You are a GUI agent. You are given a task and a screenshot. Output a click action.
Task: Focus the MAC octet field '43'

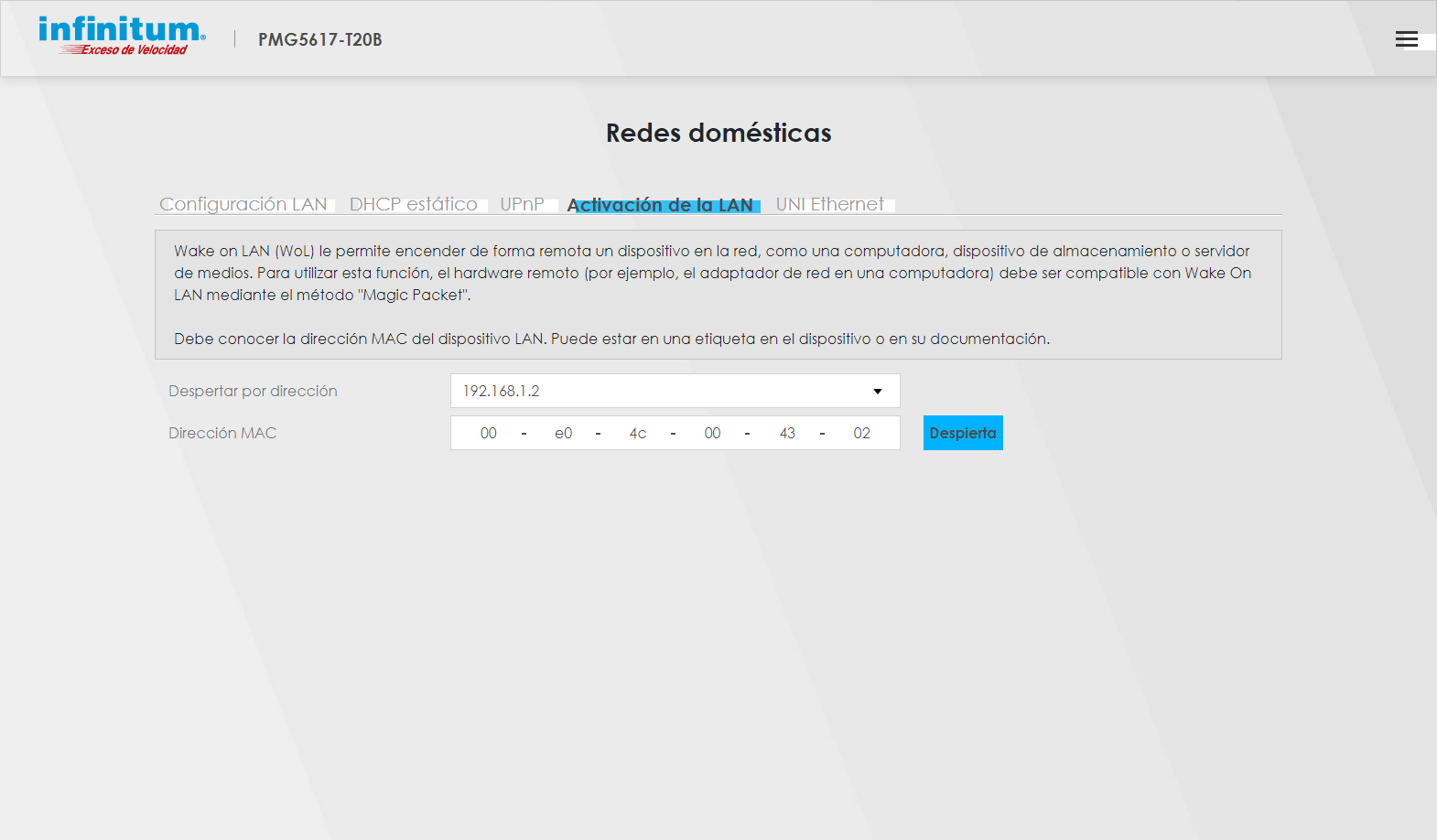787,434
